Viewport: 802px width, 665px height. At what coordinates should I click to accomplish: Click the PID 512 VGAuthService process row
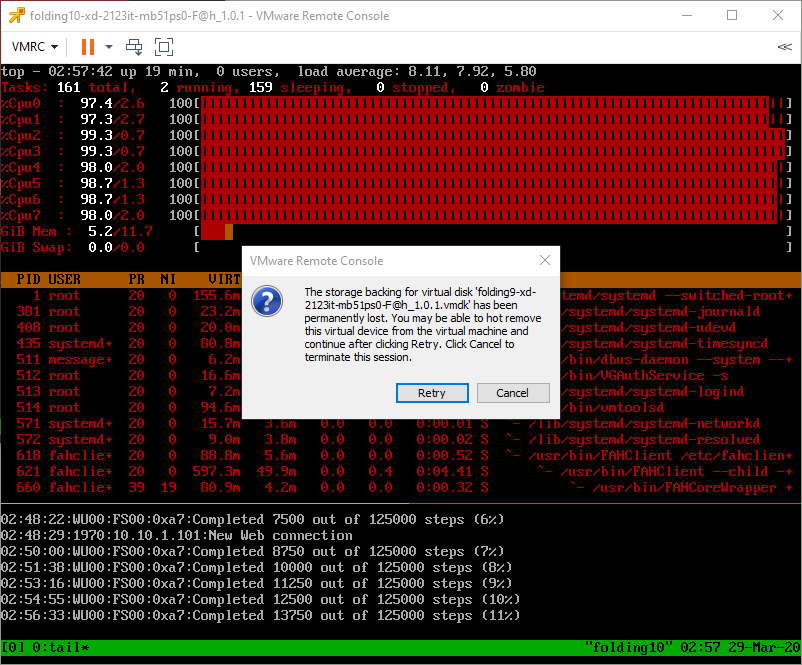click(x=401, y=375)
